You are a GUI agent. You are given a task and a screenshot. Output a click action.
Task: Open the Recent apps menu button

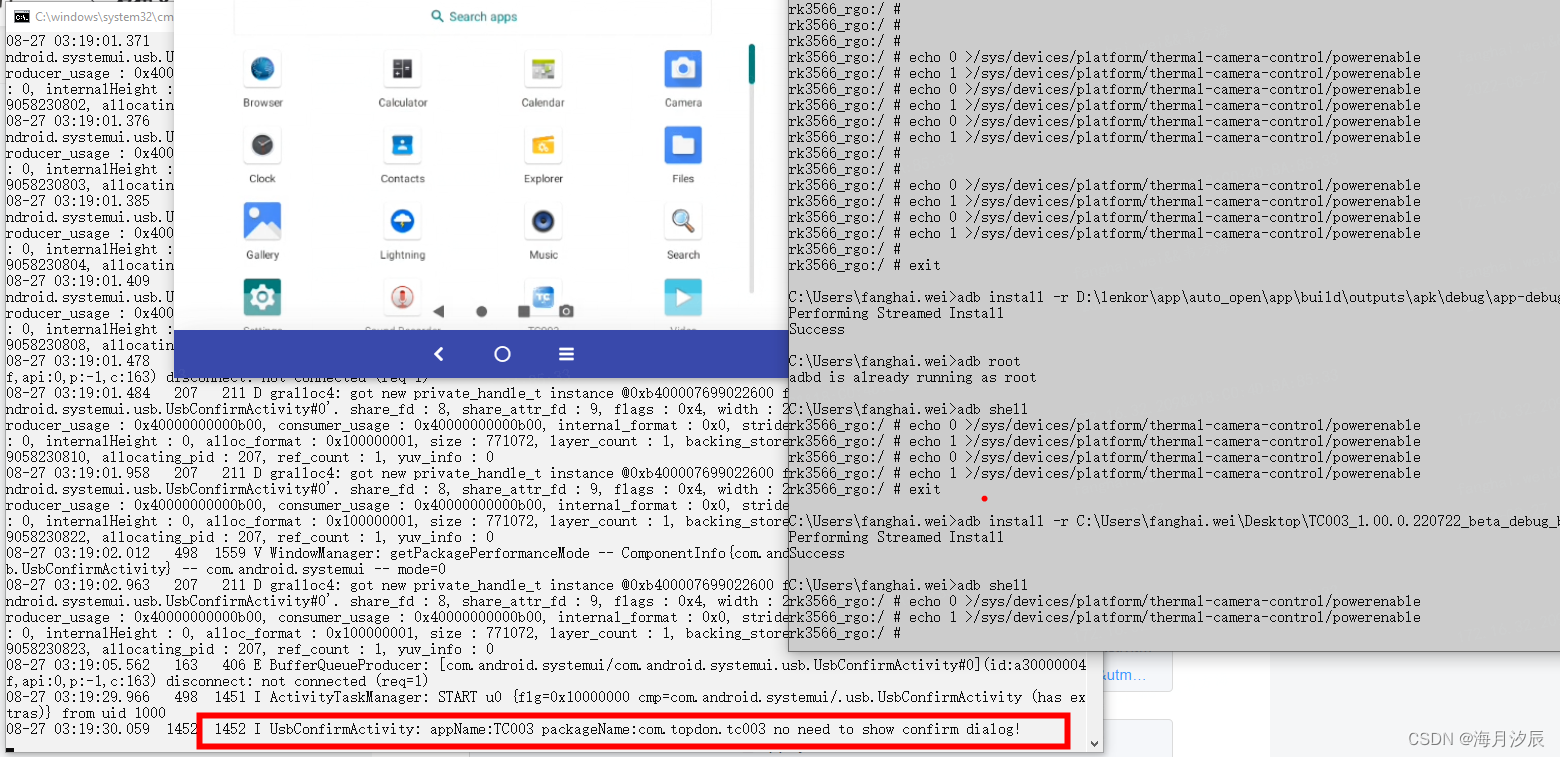[566, 353]
